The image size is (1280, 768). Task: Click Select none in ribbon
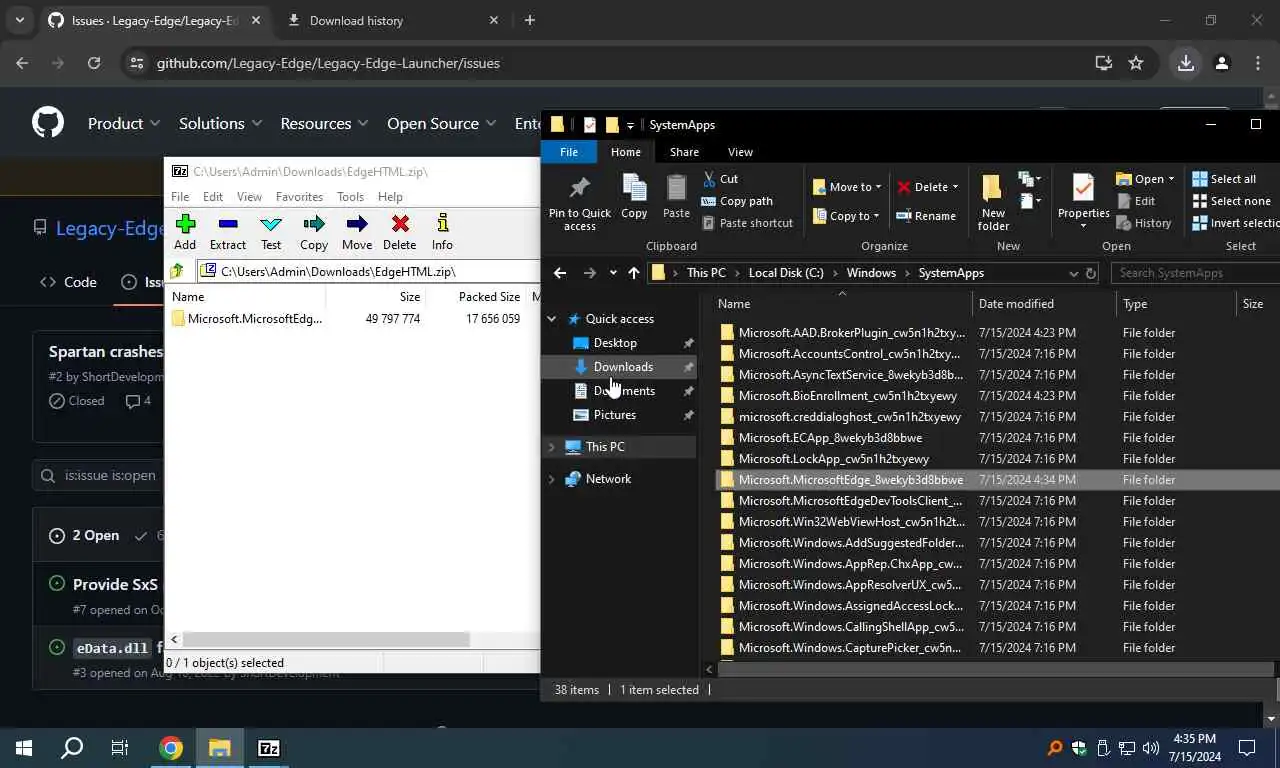coord(1231,201)
